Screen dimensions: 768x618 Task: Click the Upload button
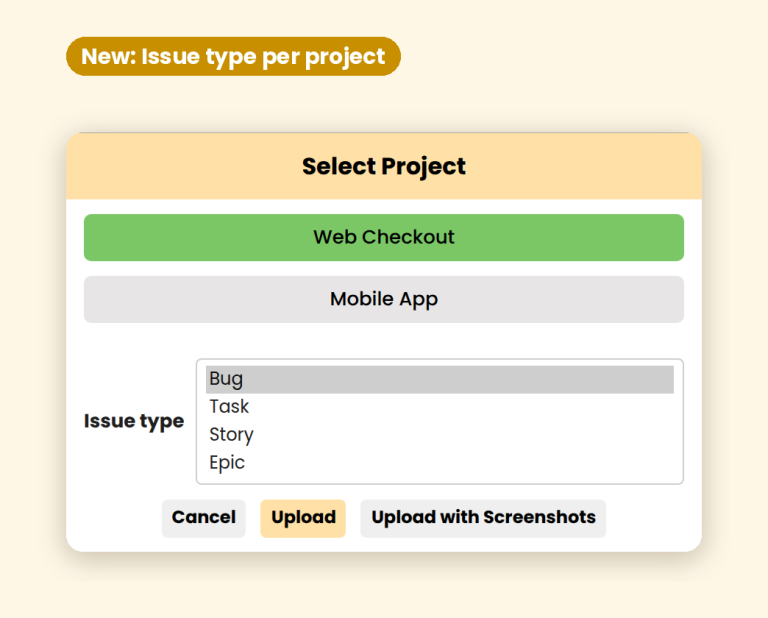click(303, 518)
